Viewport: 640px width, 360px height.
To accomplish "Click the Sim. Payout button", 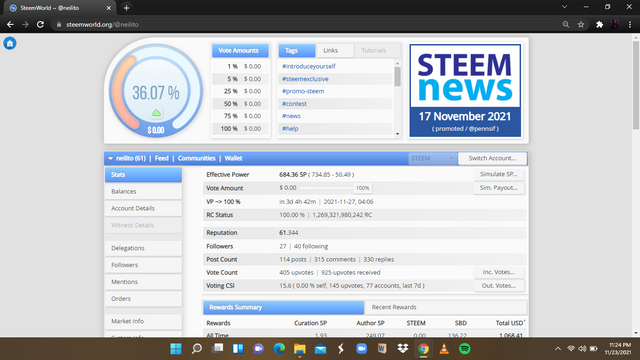I will pos(499,188).
